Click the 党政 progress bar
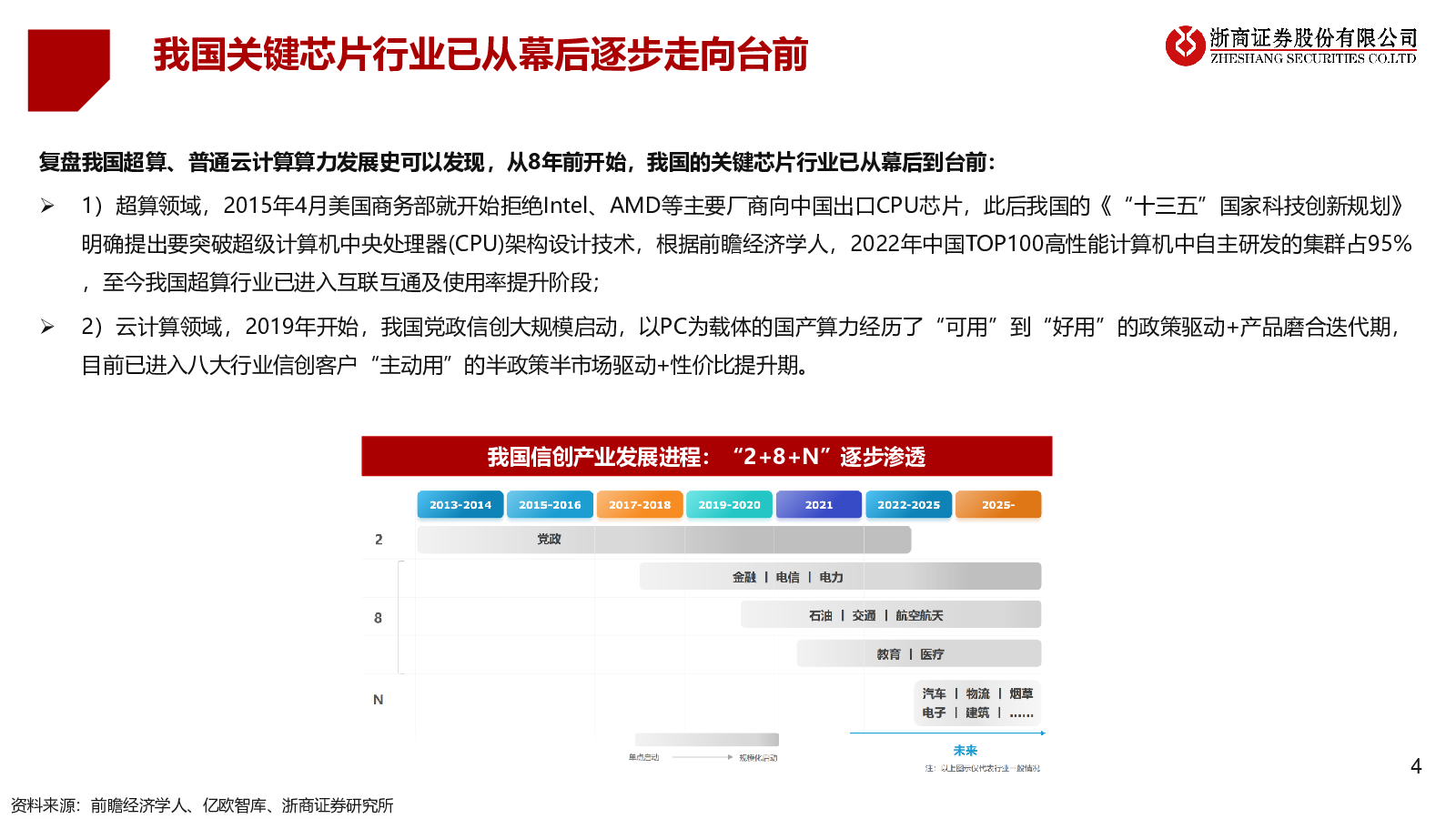1456x819 pixels. [663, 540]
